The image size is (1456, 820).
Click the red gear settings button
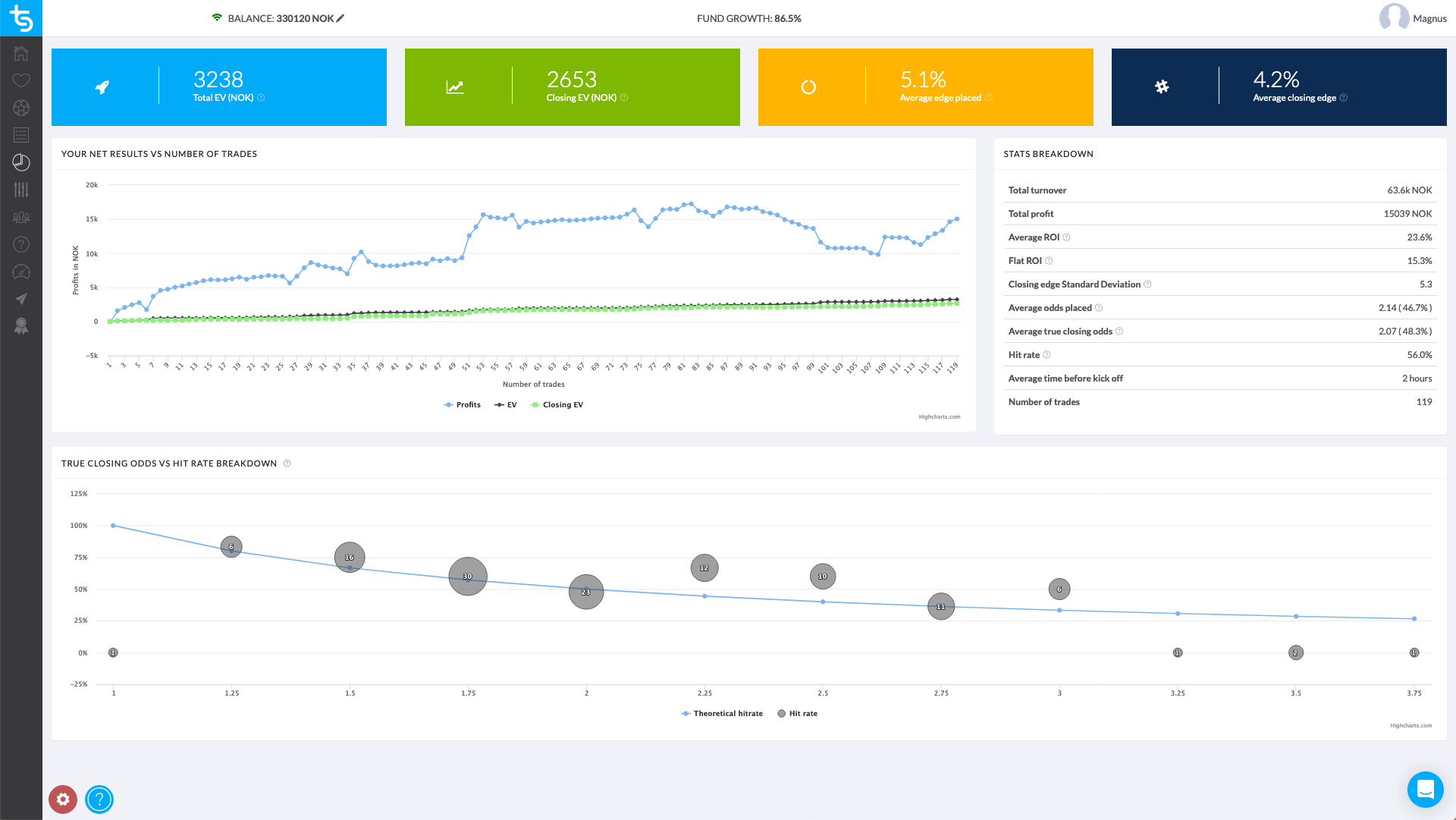tap(63, 799)
